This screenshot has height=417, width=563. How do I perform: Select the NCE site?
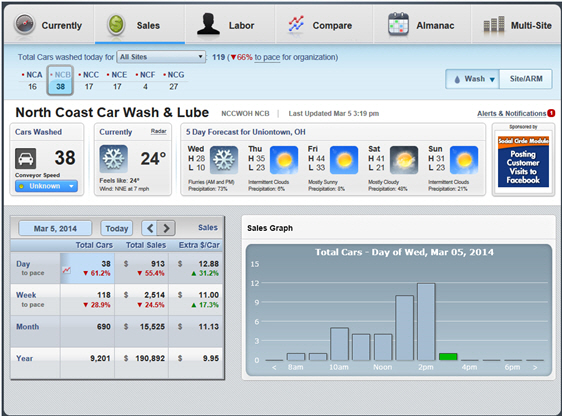pos(117,80)
